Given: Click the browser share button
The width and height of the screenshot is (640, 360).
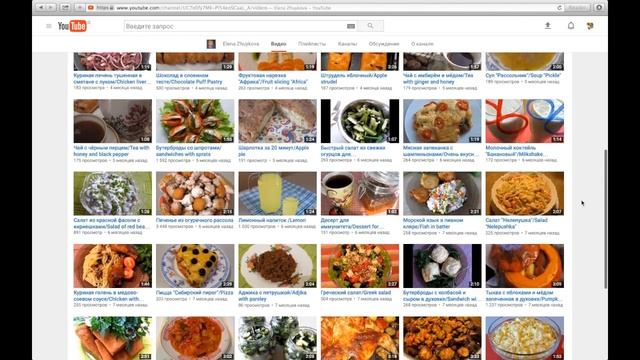Looking at the screenshot, I should [x=65, y=7].
